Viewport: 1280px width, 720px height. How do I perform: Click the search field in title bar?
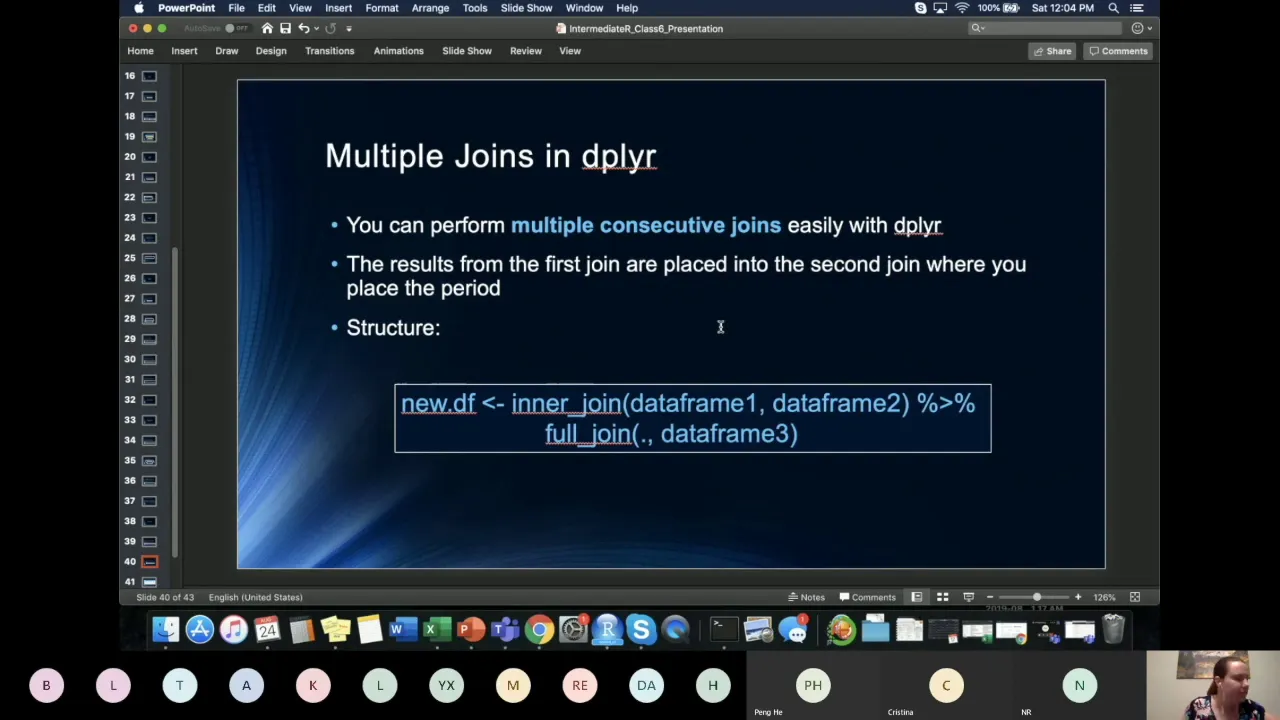[x=1046, y=28]
